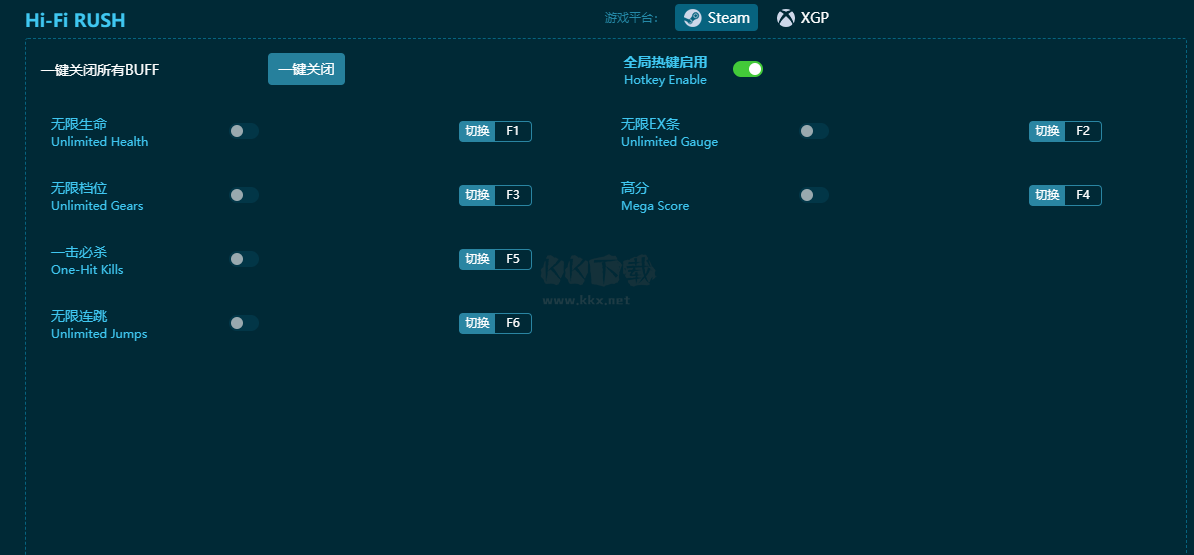
Task: Switch to the XGP platform tab
Action: [803, 18]
